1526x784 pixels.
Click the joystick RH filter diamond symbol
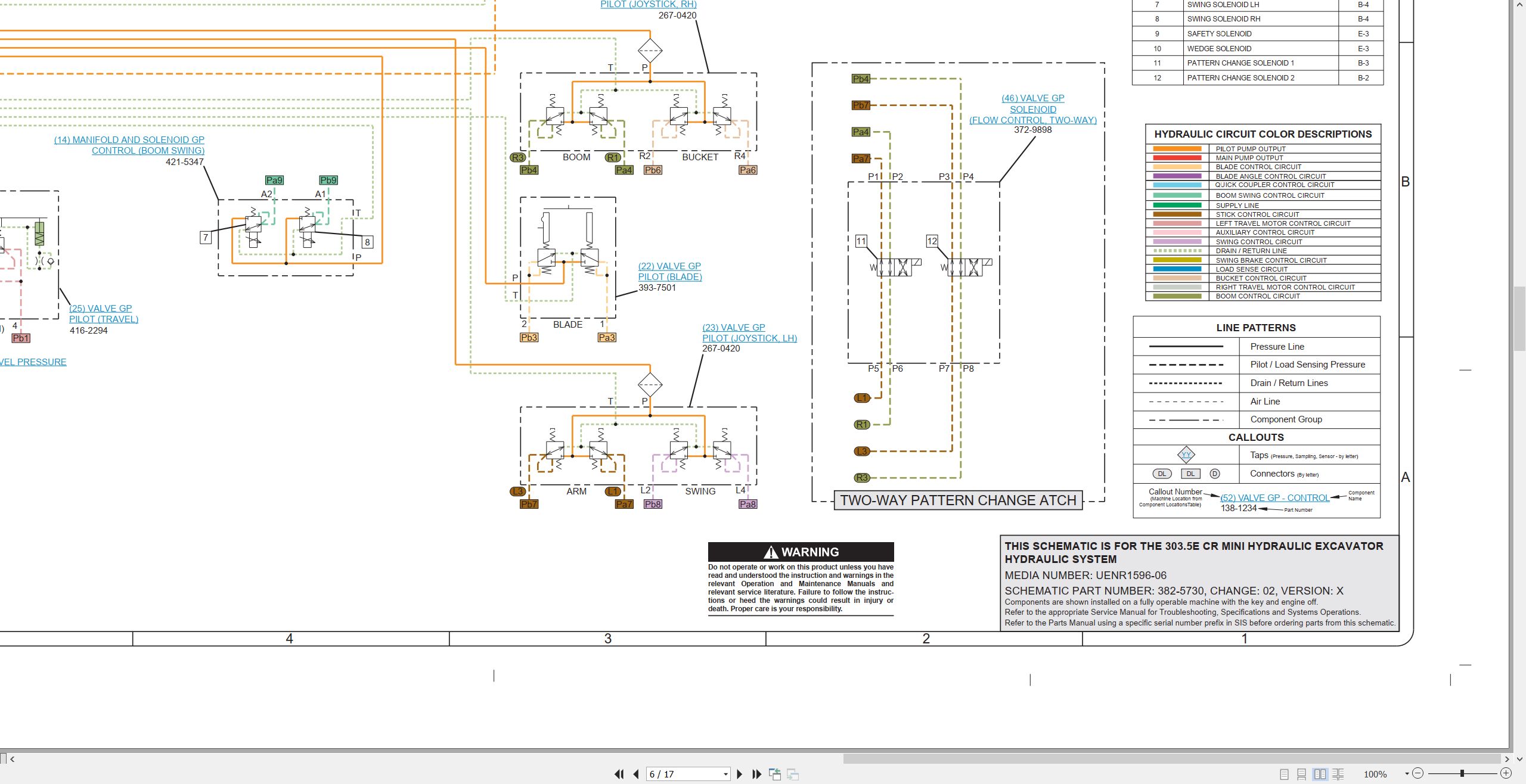(x=650, y=51)
